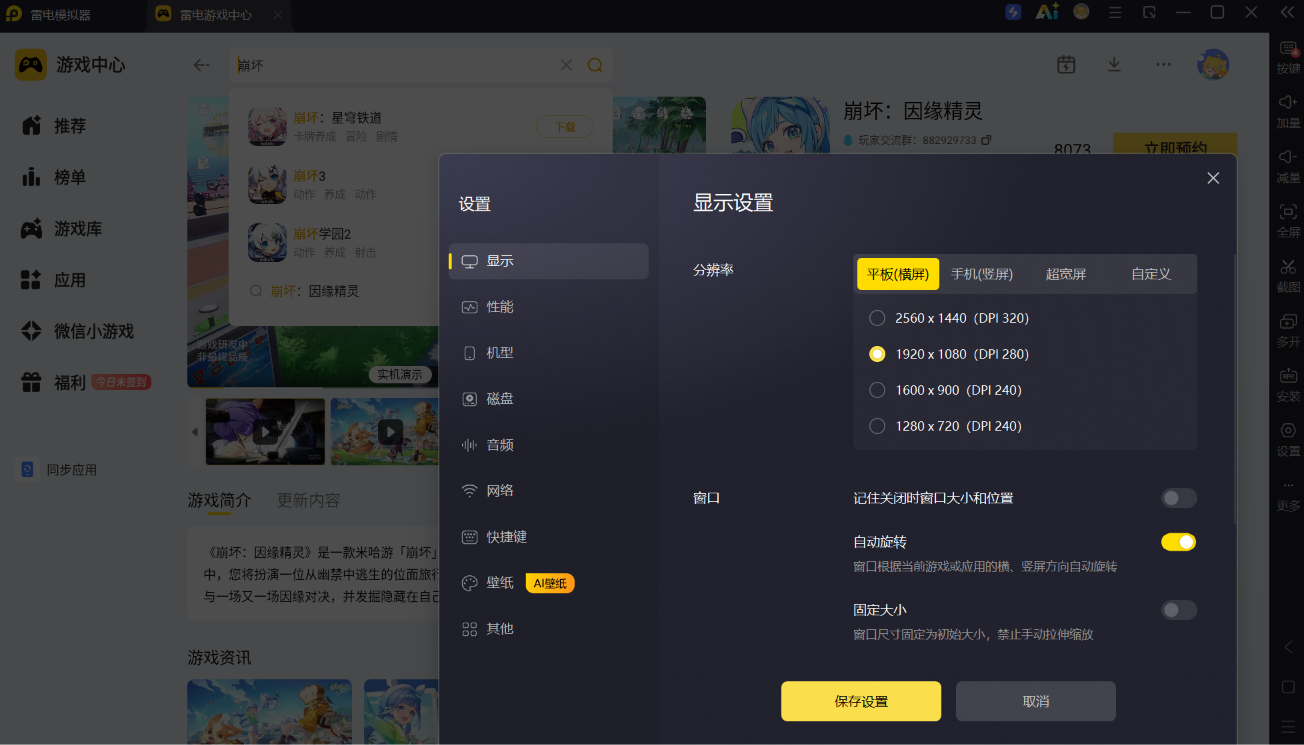
Task: Open the calendar reservation icon
Action: click(x=1066, y=64)
